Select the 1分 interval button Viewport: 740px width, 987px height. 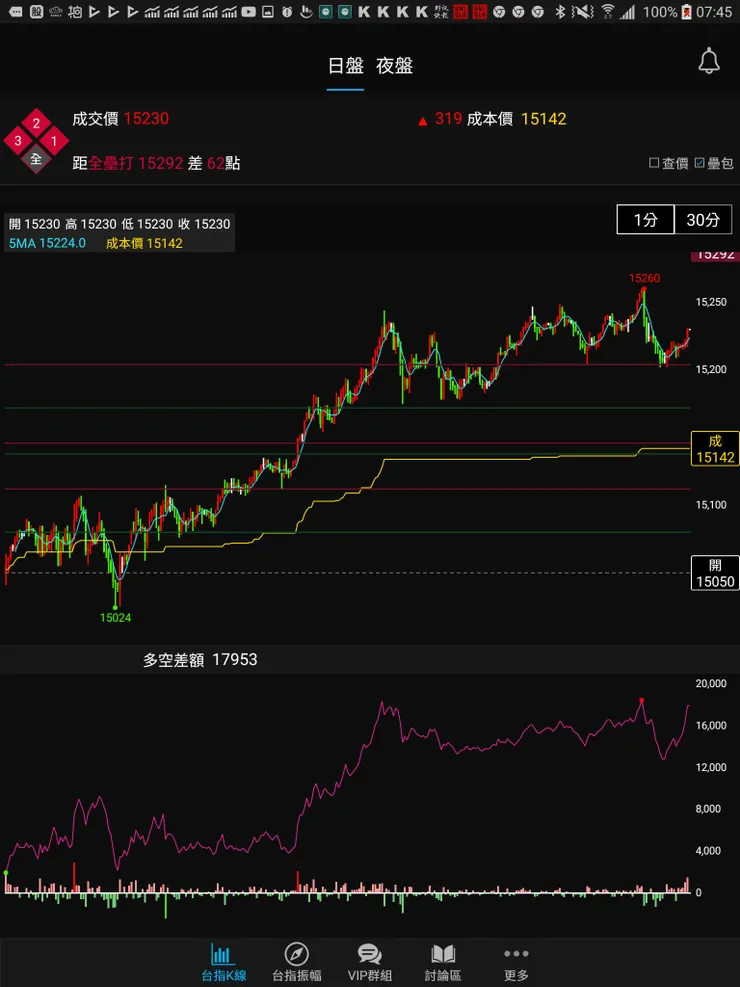pyautogui.click(x=646, y=220)
